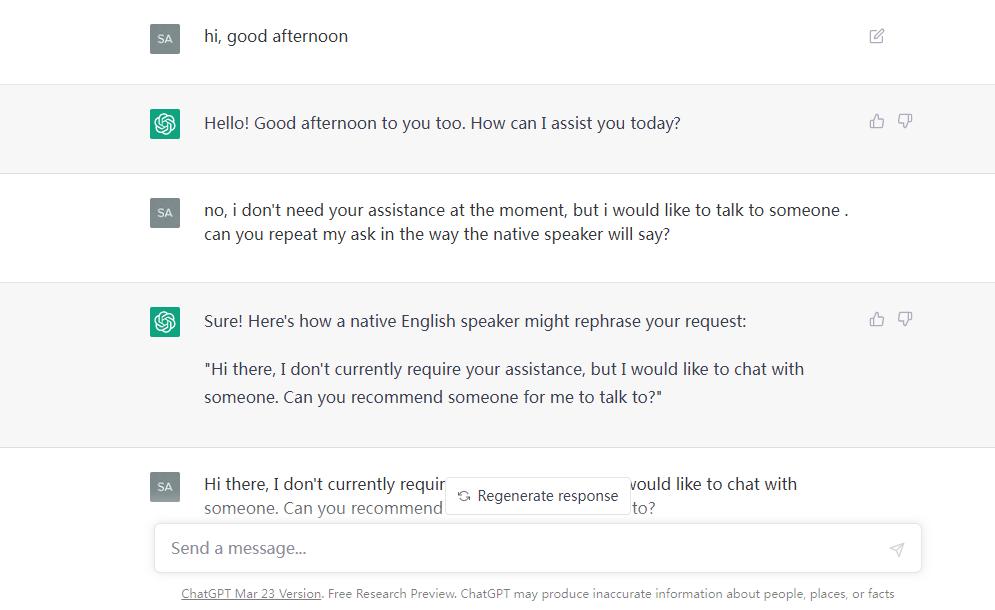
Task: Open the ChatGPT Mar 23 Version link
Action: point(251,594)
